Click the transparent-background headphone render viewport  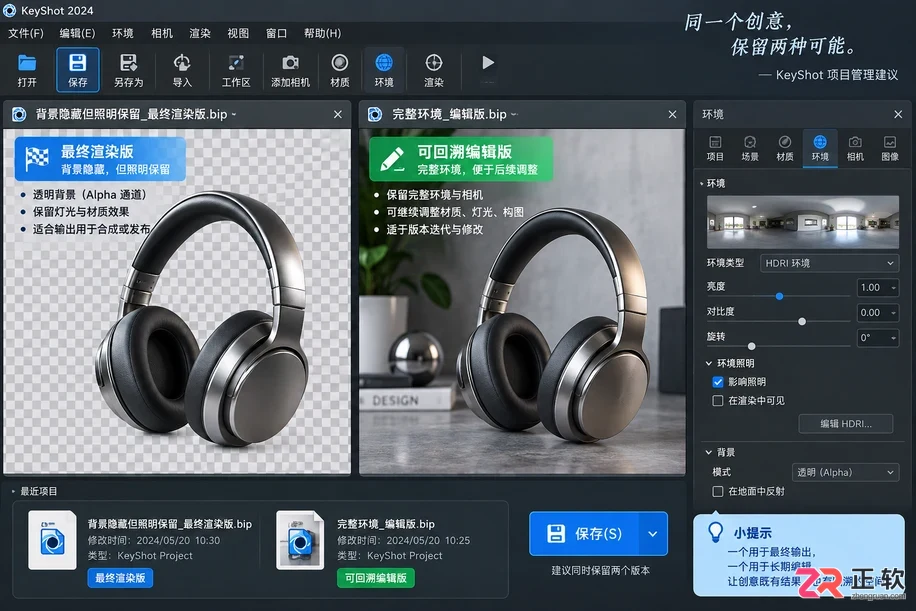tap(177, 301)
